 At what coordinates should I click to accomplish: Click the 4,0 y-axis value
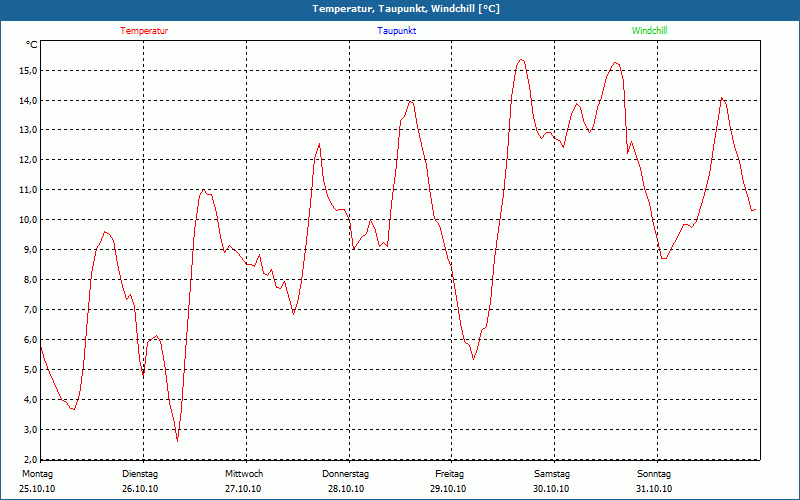pyautogui.click(x=30, y=400)
